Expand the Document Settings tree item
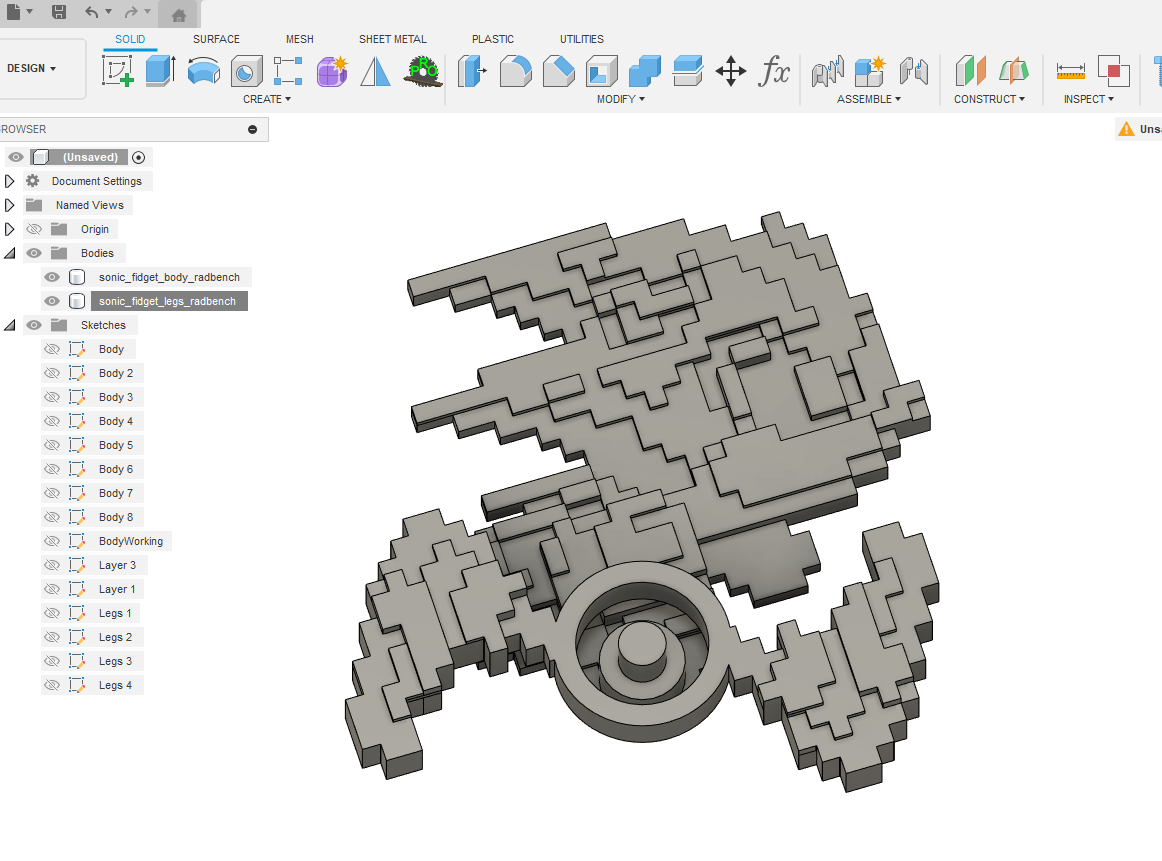Image resolution: width=1162 pixels, height=861 pixels. 8,180
